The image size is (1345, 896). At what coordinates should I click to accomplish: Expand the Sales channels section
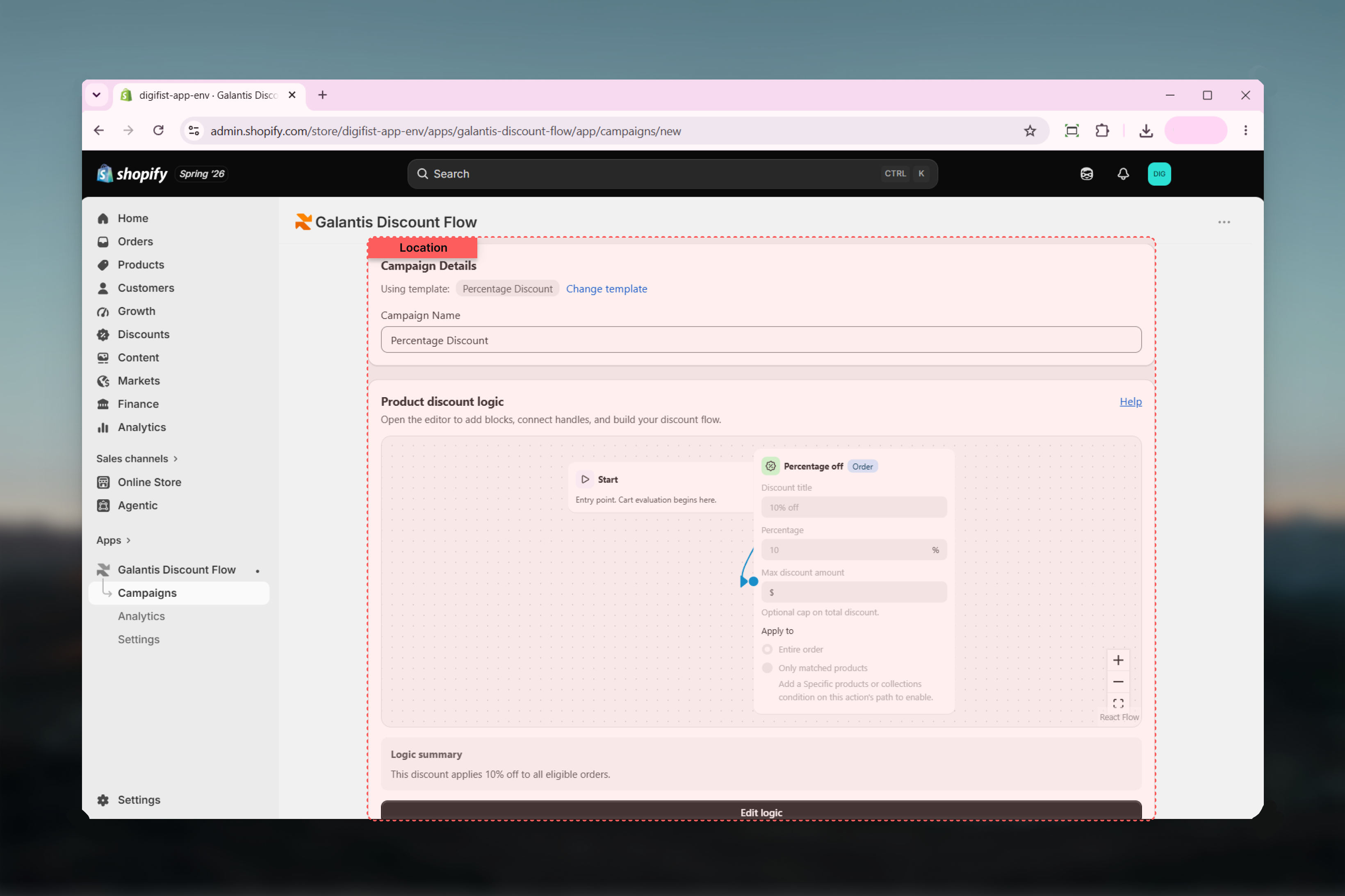pyautogui.click(x=137, y=459)
